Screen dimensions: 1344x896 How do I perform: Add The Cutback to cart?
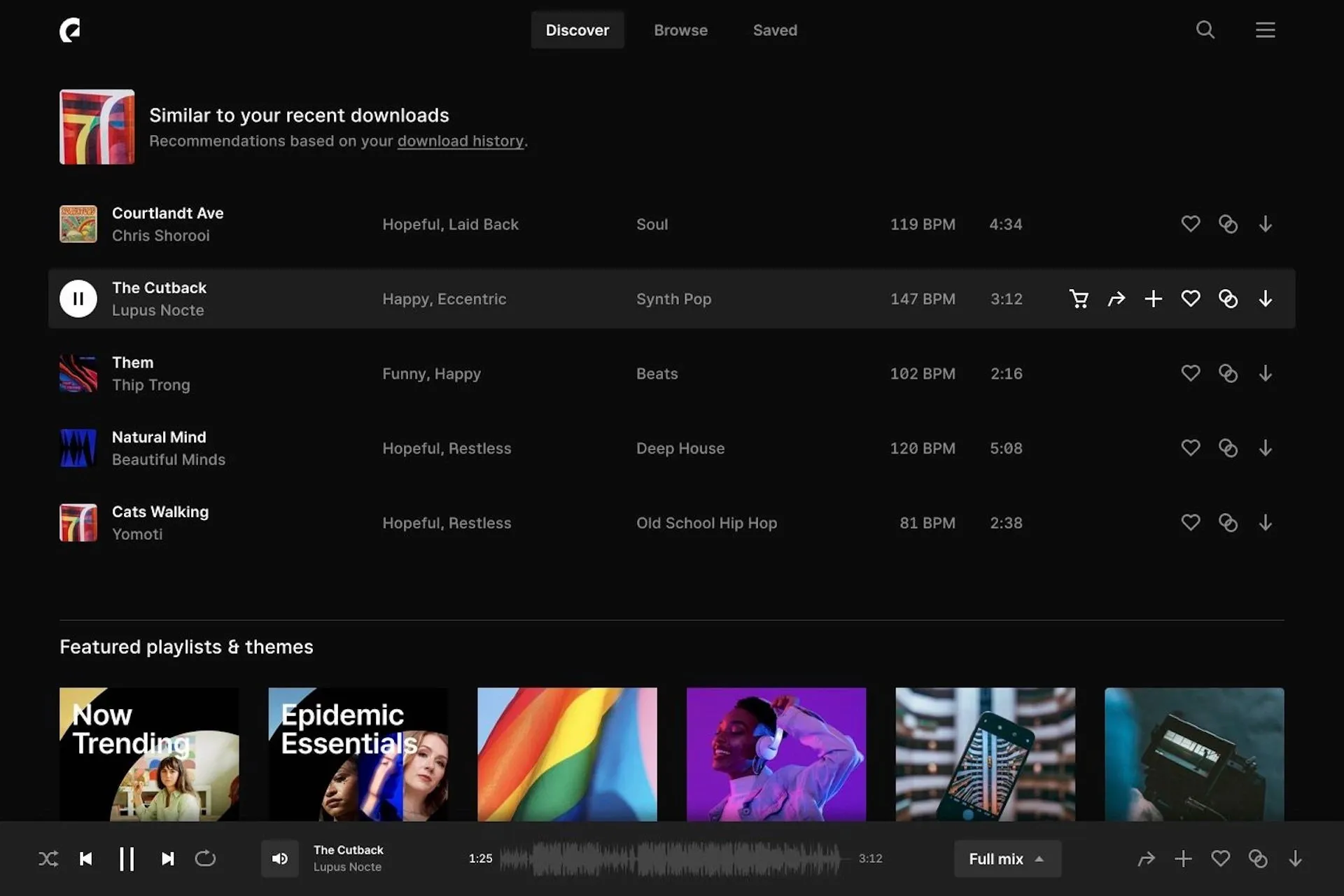[x=1079, y=298]
